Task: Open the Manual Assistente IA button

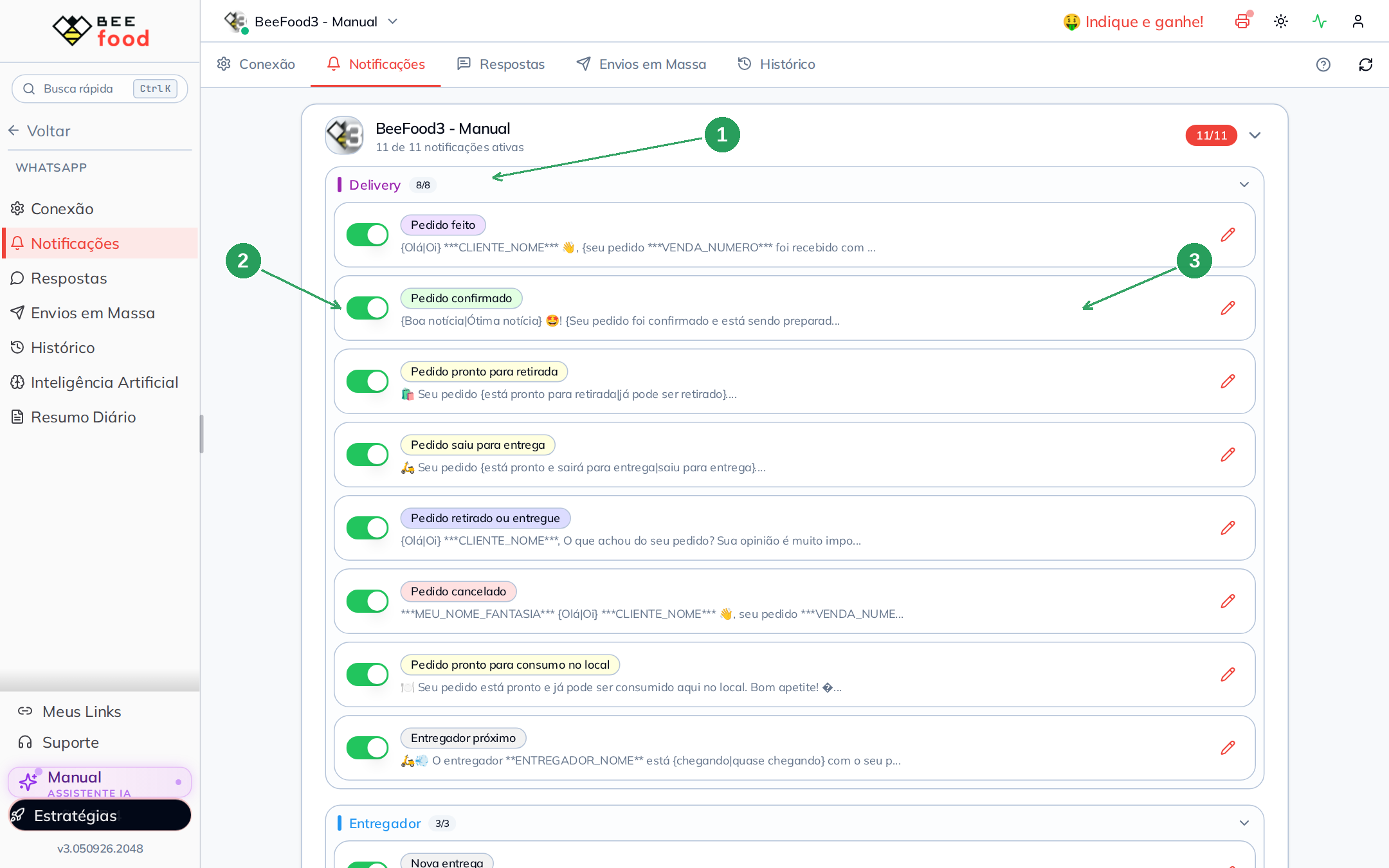Action: [x=100, y=782]
